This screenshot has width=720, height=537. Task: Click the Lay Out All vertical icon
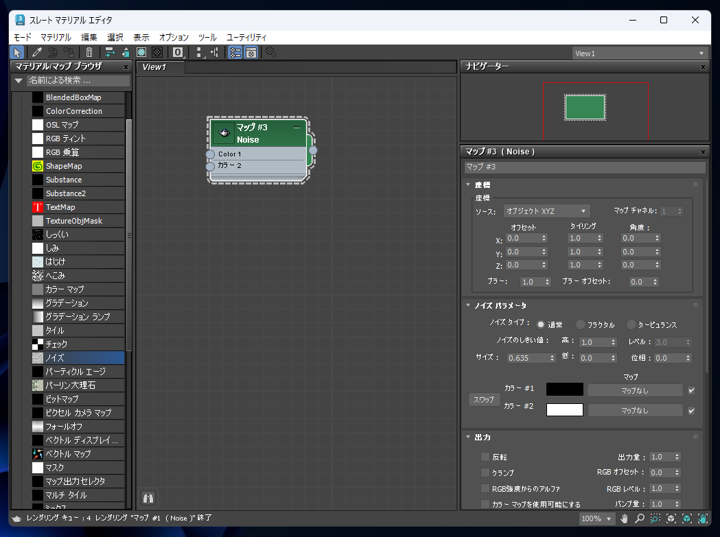(199, 52)
